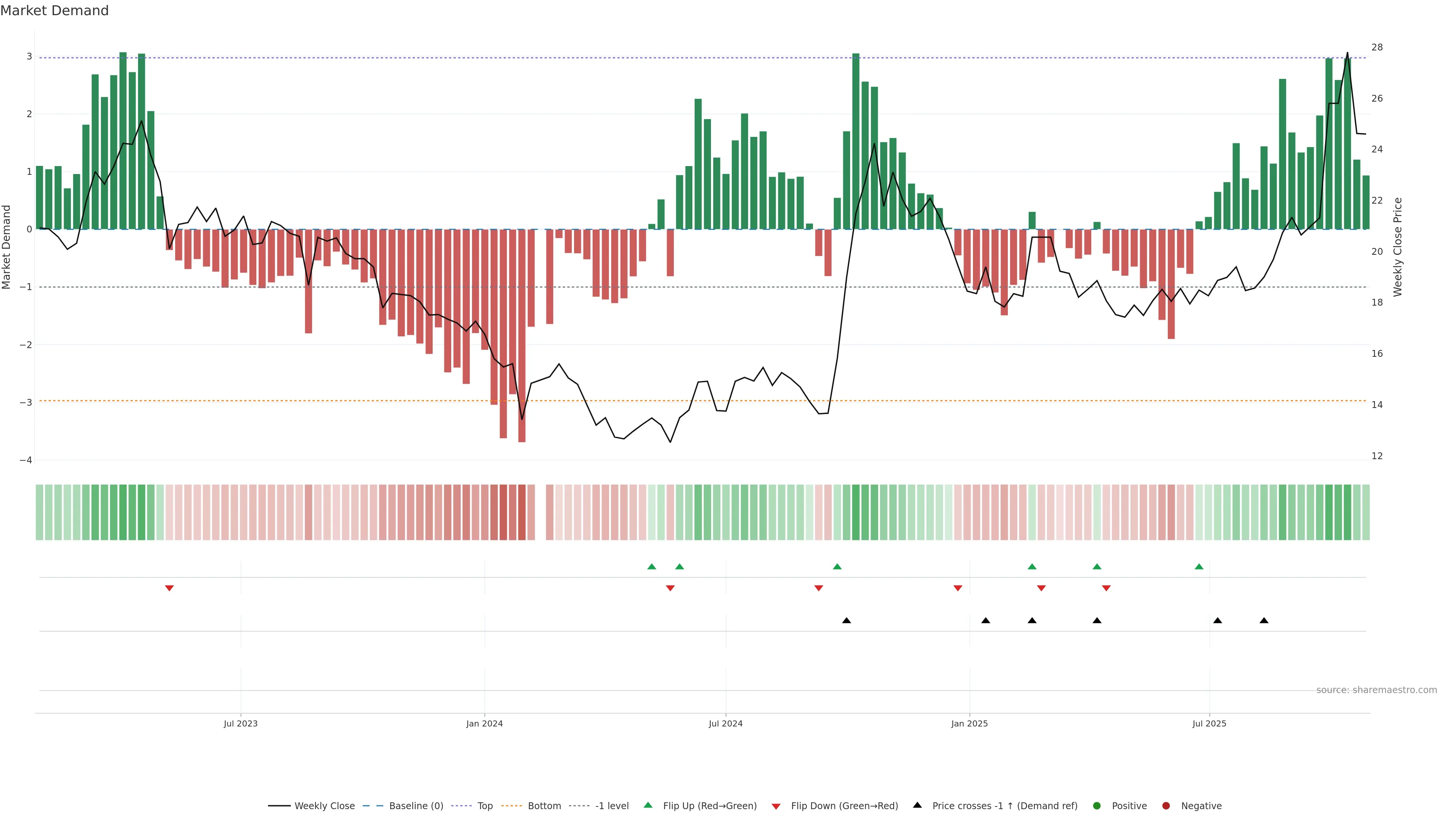Toggle Price crosses -1 legend entry
Image resolution: width=1456 pixels, height=819 pixels.
1004,806
